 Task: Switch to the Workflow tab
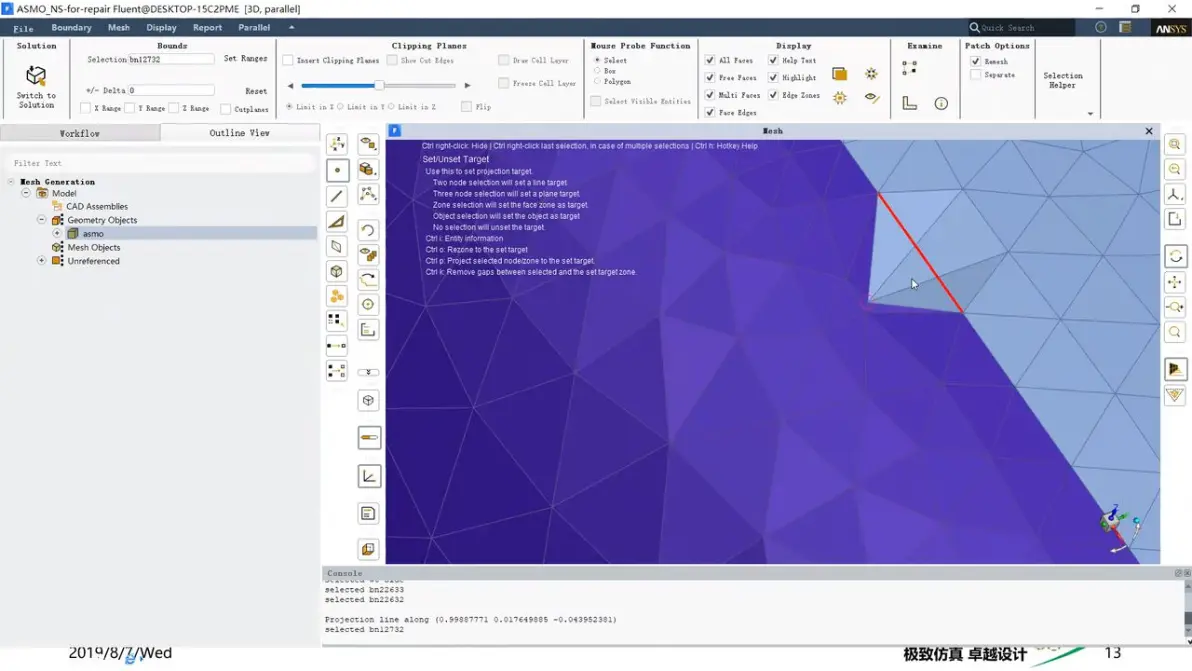point(80,133)
